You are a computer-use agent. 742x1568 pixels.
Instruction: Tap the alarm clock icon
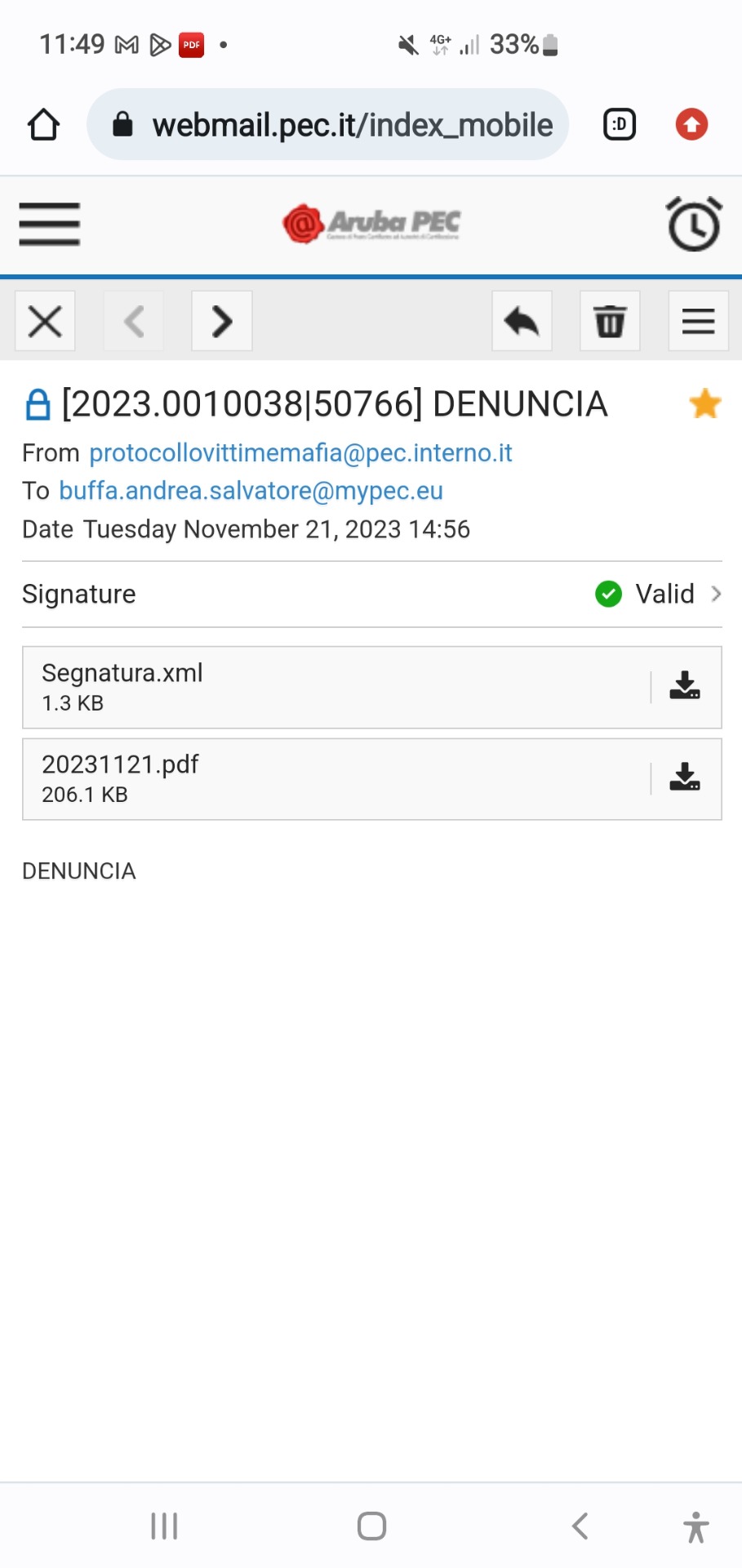click(694, 224)
